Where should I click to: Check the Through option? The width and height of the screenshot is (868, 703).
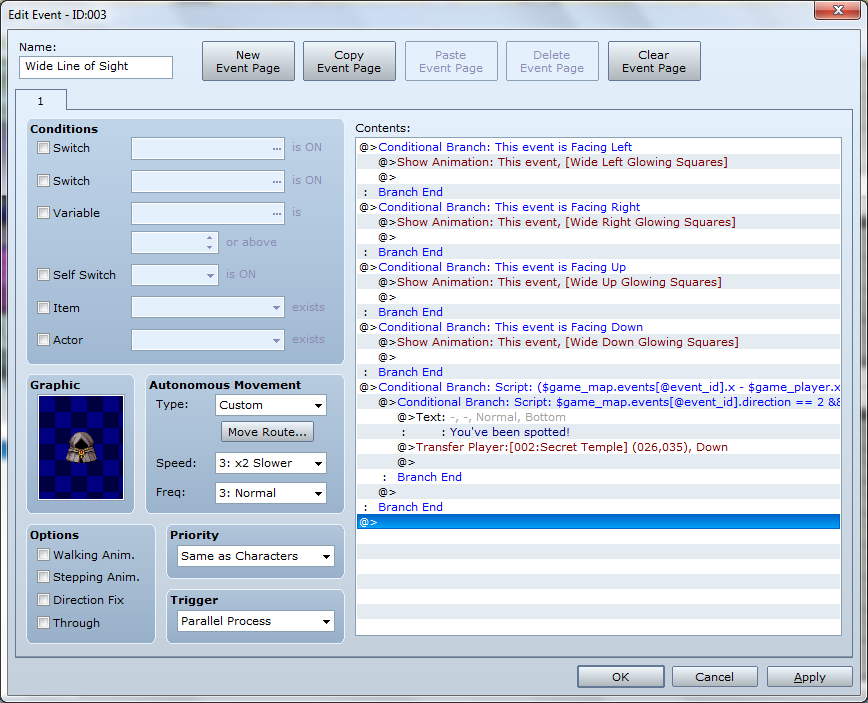pyautogui.click(x=43, y=623)
